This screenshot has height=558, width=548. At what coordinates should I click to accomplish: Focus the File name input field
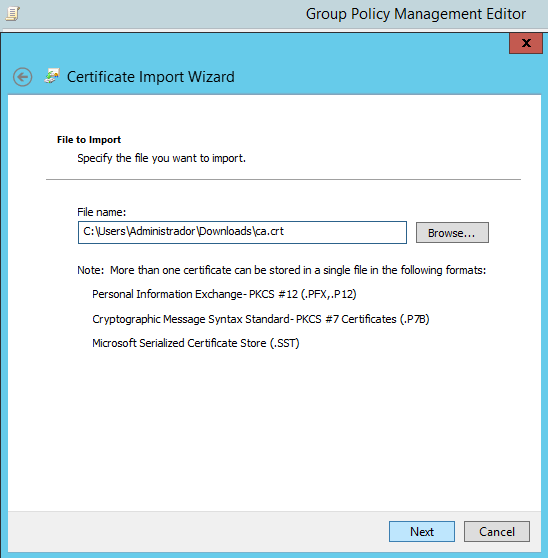click(242, 232)
